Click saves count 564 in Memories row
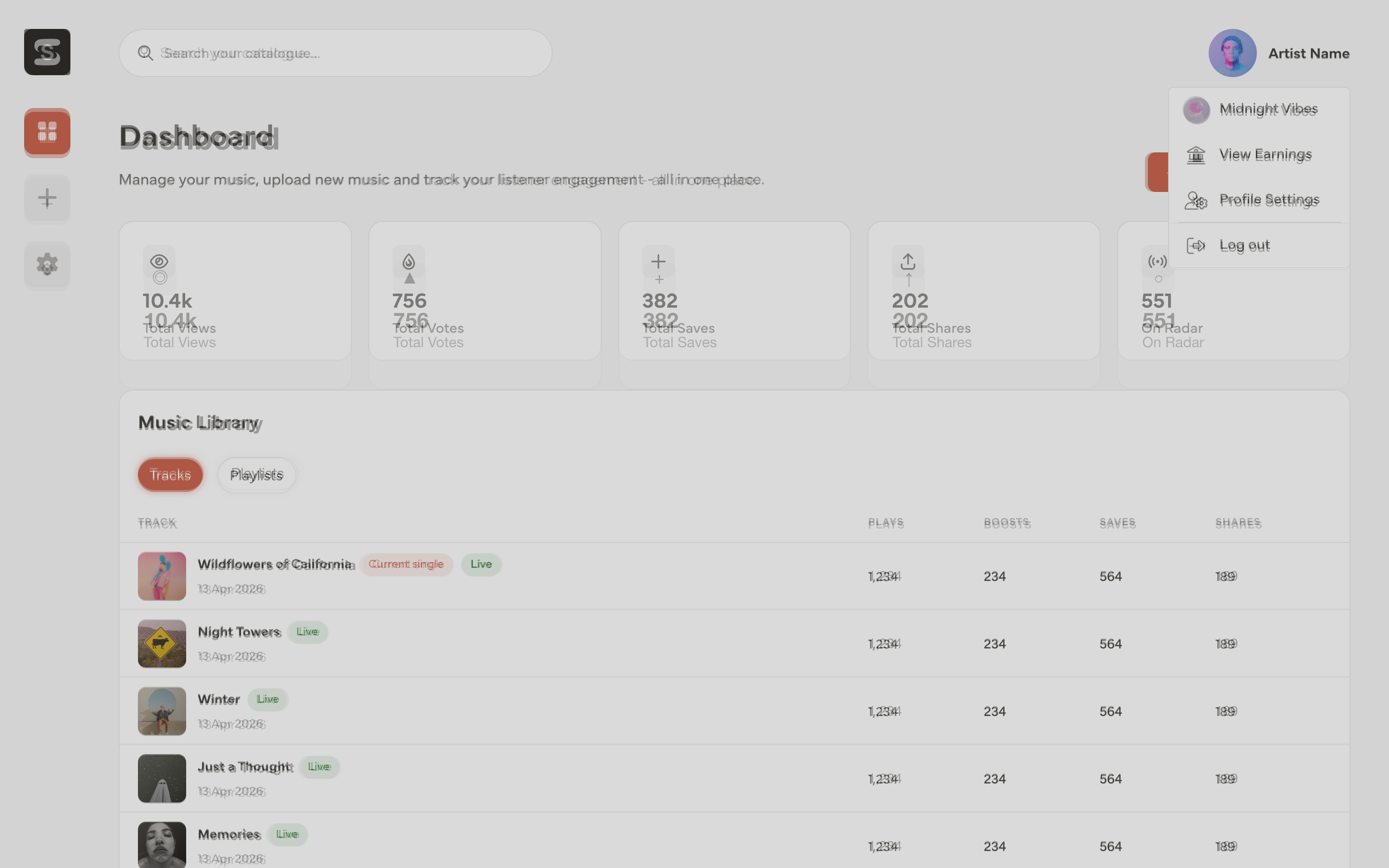Viewport: 1389px width, 868px height. [1111, 846]
